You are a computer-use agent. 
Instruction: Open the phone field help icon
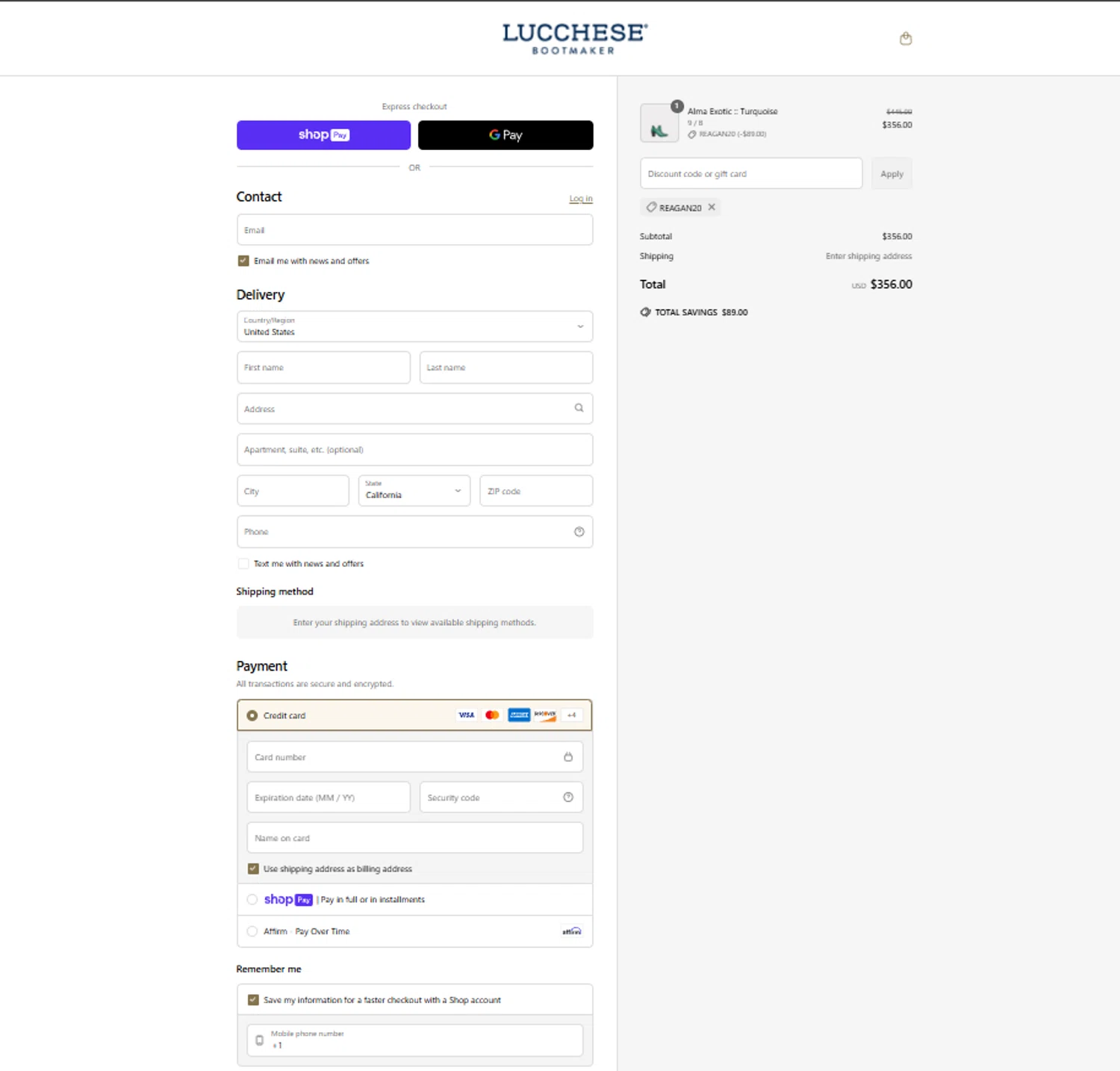[x=579, y=532]
